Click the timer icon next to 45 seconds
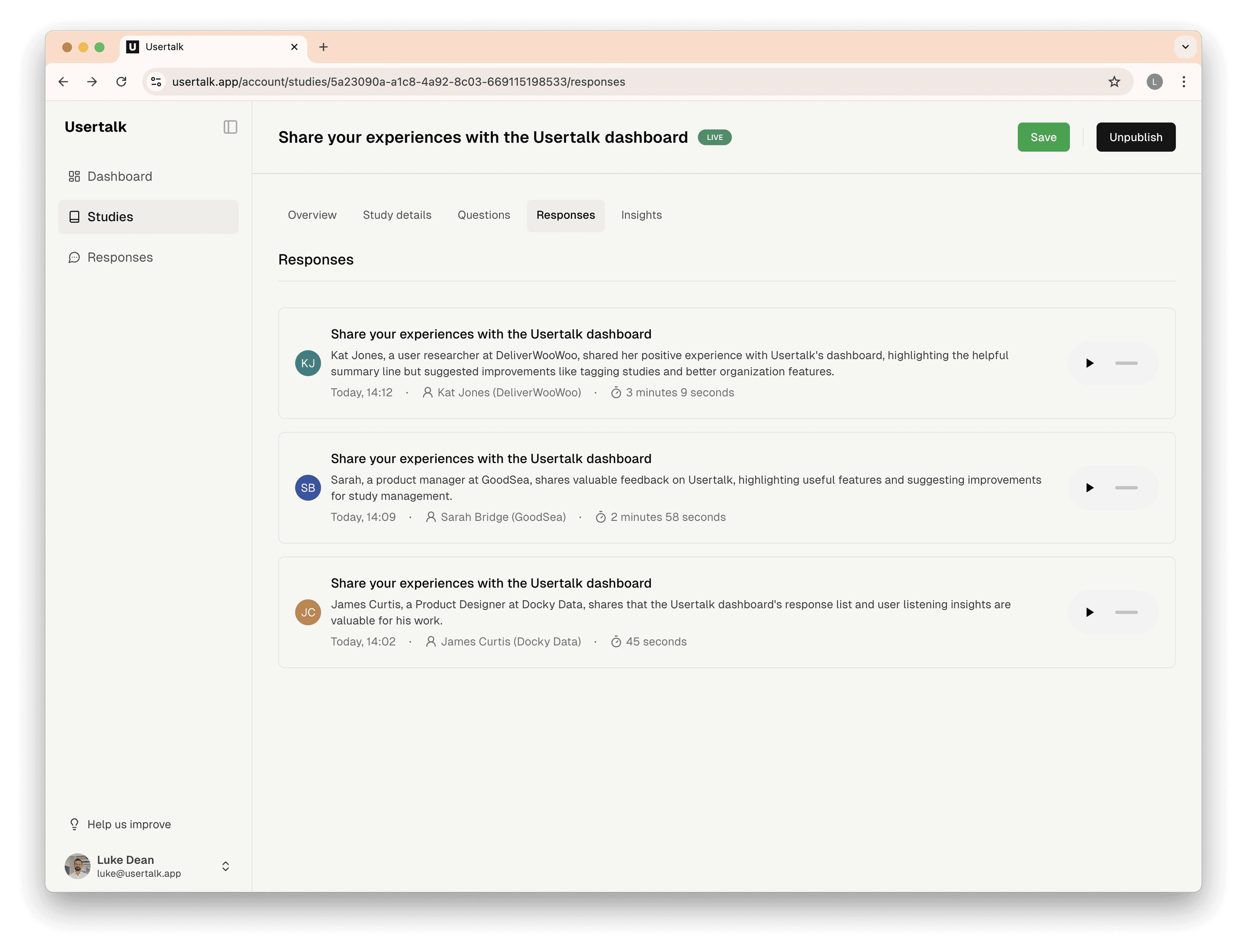The image size is (1247, 952). click(616, 642)
